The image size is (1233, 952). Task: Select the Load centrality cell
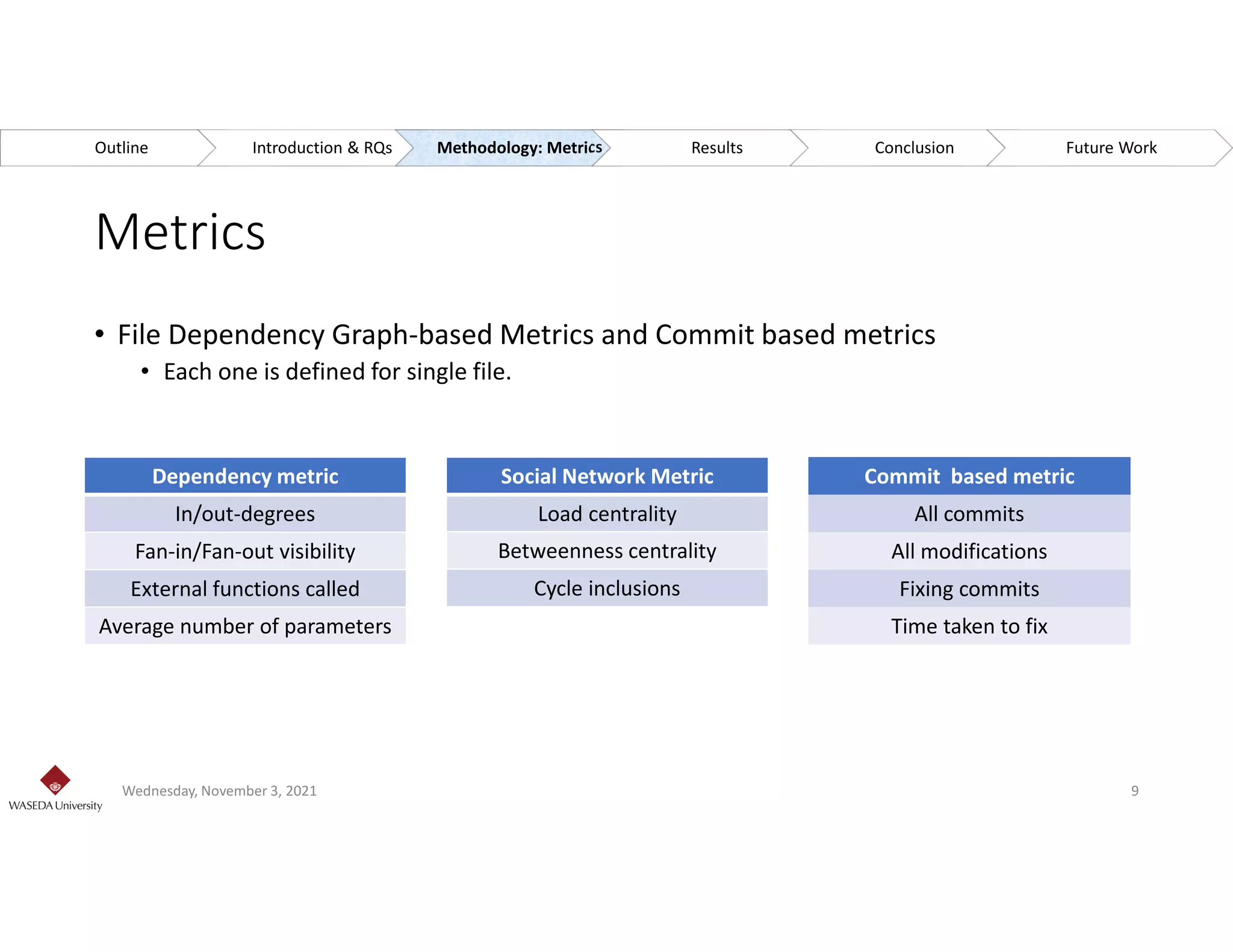tap(607, 514)
